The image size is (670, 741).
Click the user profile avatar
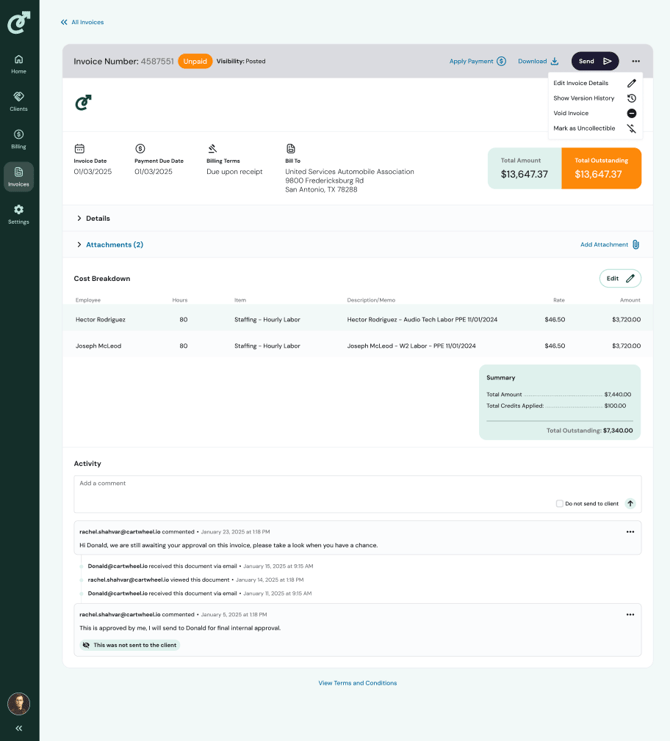tap(18, 703)
